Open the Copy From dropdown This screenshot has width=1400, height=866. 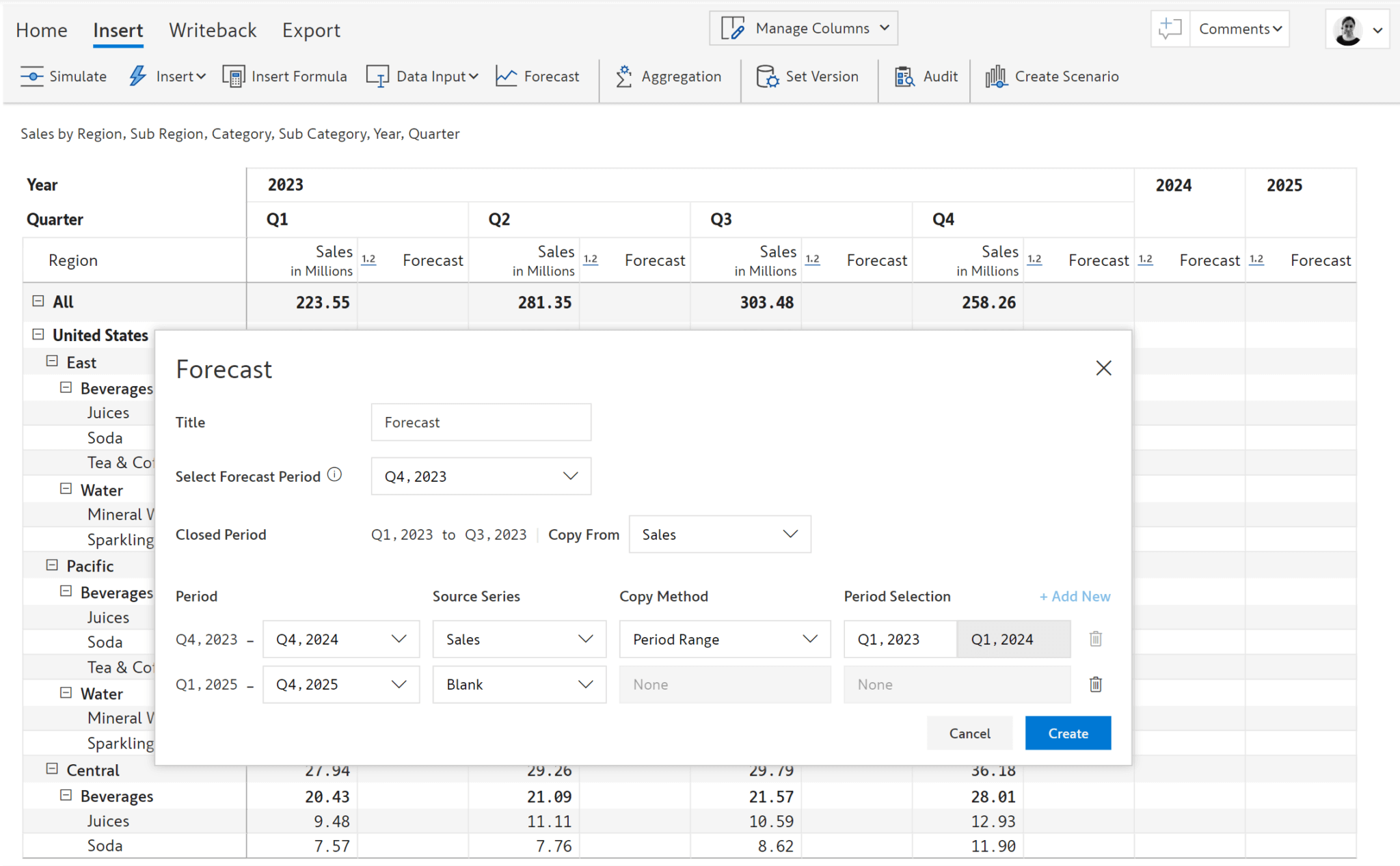[718, 534]
